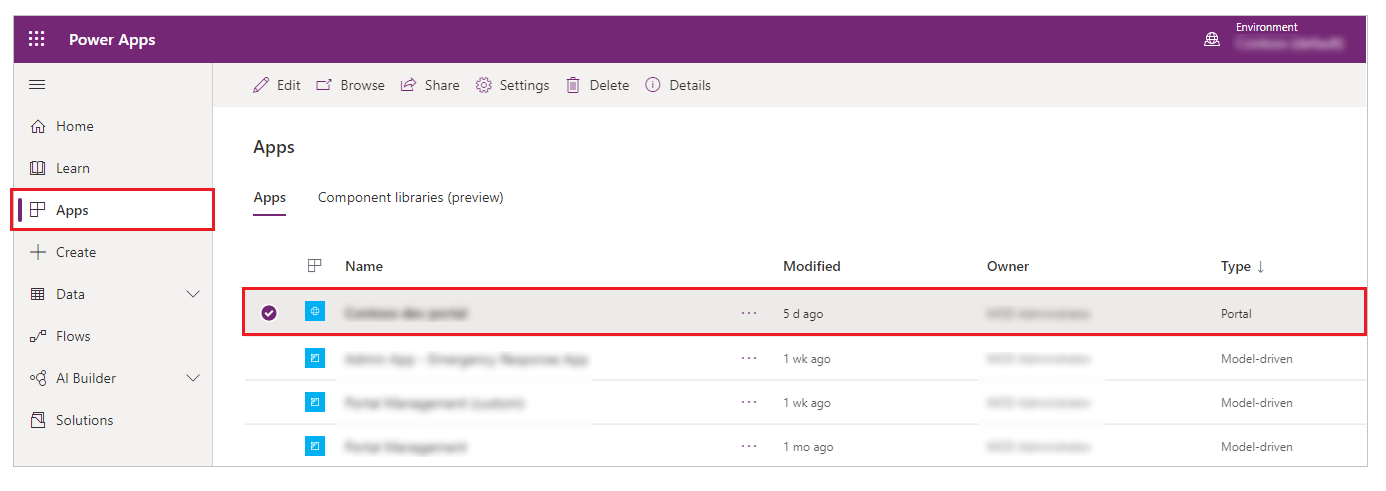The image size is (1386, 491).
Task: Collapse the left navigation hamburger menu
Action: [x=37, y=85]
